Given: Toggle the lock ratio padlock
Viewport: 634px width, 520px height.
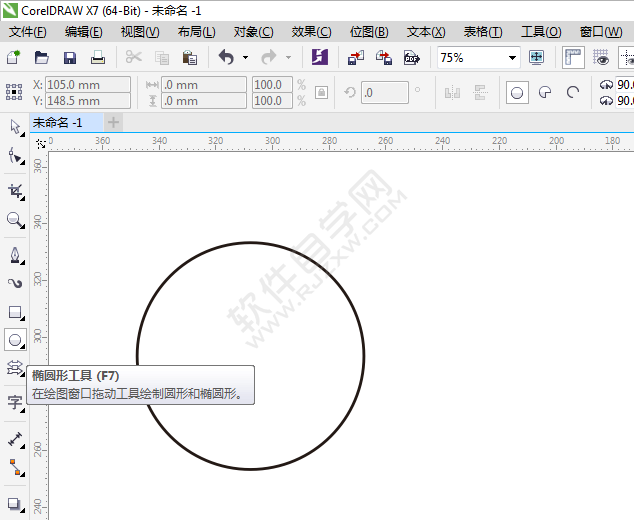Looking at the screenshot, I should click(x=321, y=93).
